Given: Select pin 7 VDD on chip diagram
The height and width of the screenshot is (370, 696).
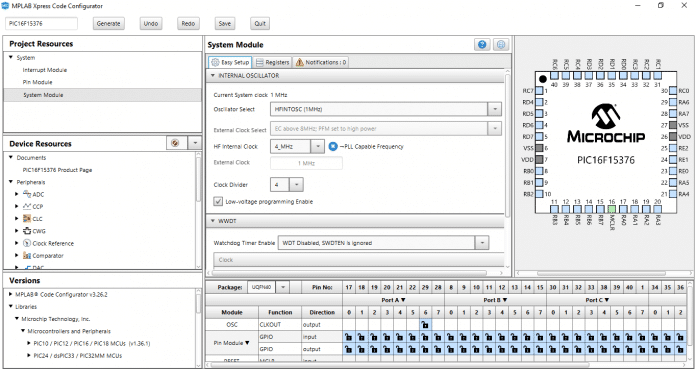Looking at the screenshot, I should pyautogui.click(x=539, y=159).
